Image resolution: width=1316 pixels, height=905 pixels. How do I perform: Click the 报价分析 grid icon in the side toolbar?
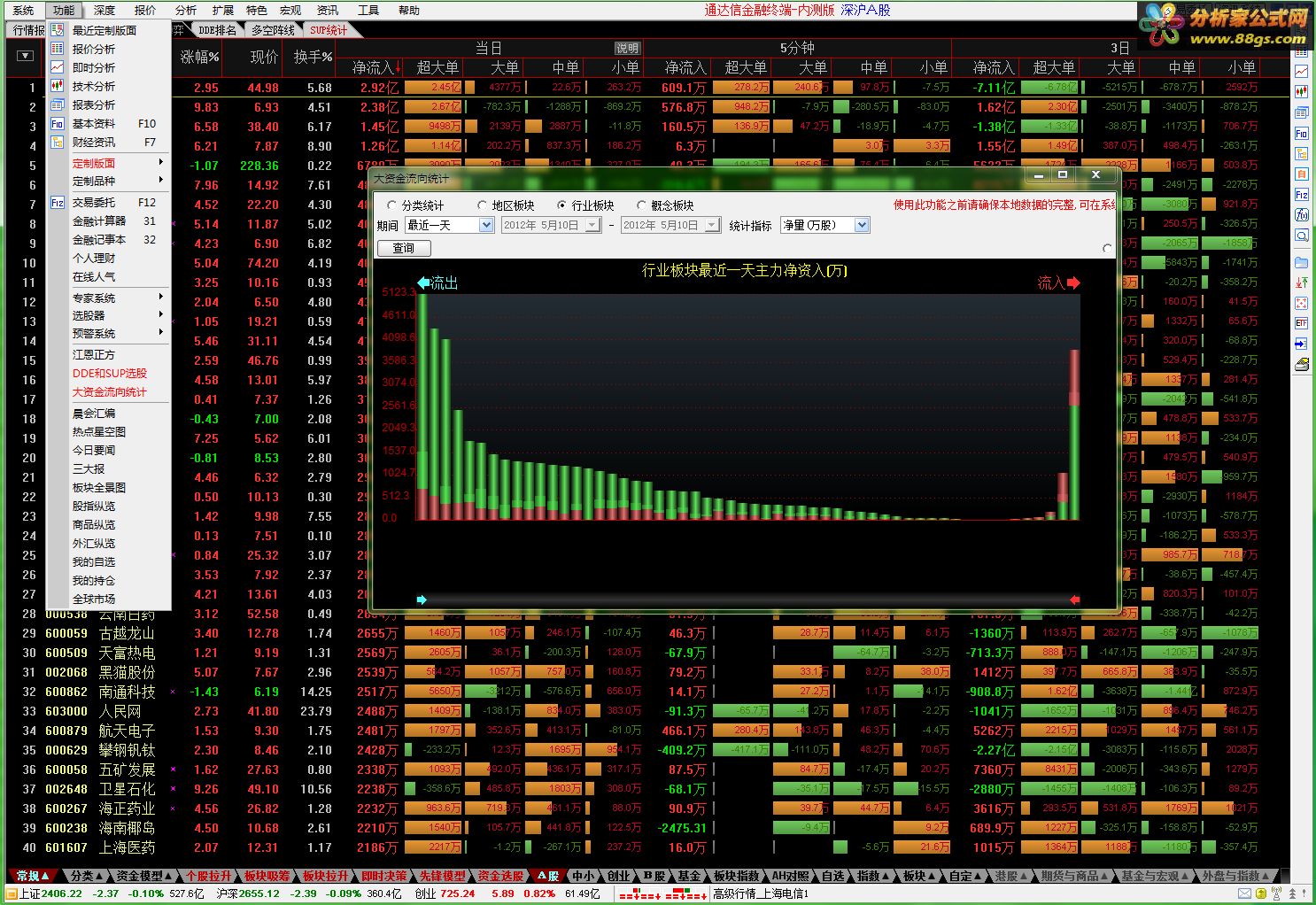pyautogui.click(x=1302, y=51)
